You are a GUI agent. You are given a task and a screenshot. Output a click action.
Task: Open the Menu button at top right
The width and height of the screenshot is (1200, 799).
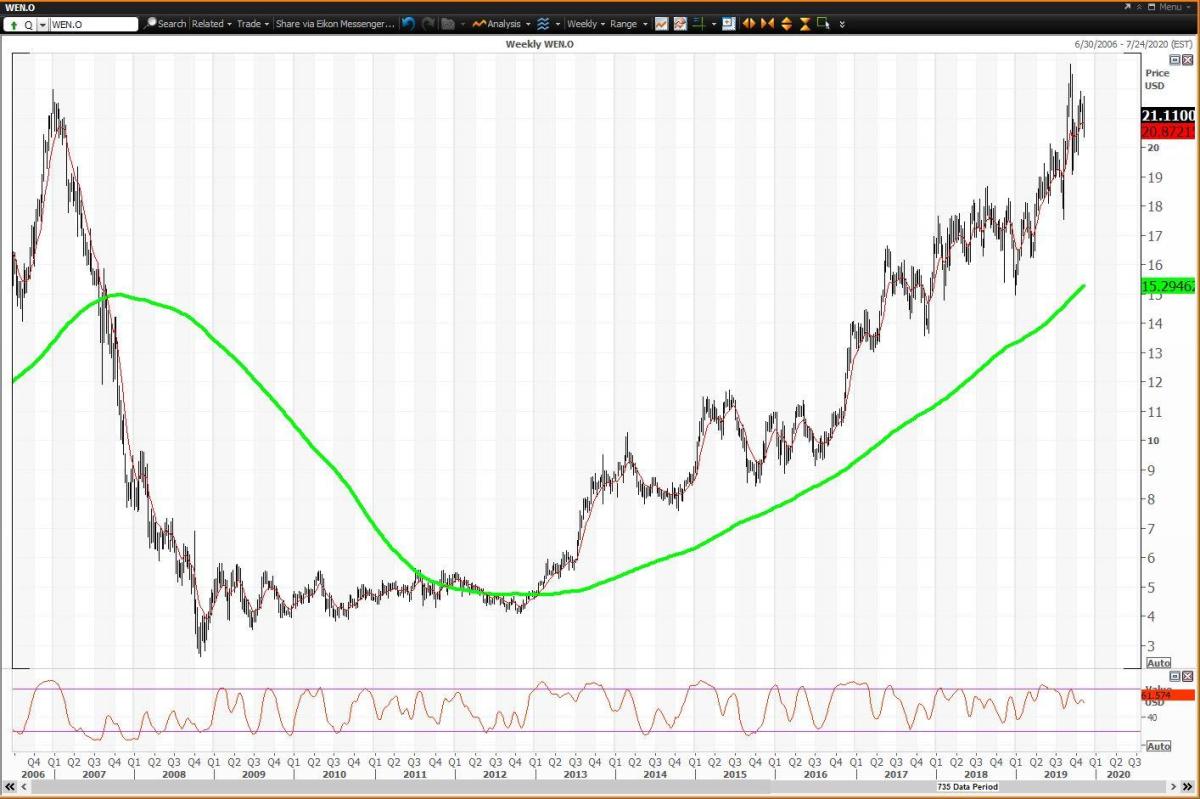[x=1168, y=6]
